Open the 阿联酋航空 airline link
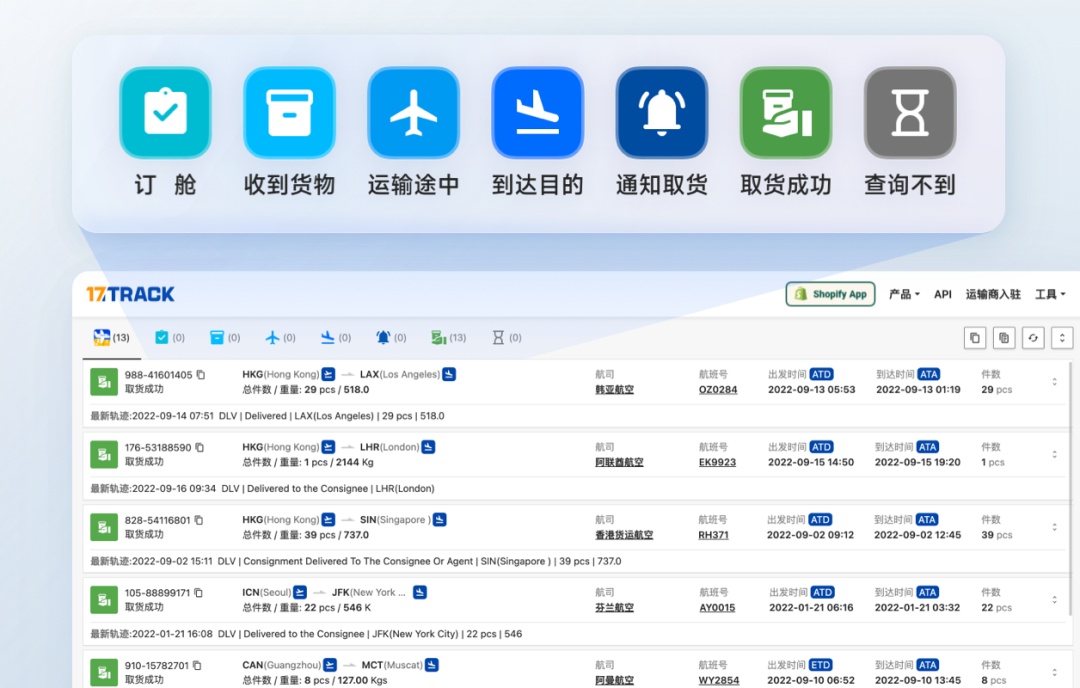 [x=619, y=462]
